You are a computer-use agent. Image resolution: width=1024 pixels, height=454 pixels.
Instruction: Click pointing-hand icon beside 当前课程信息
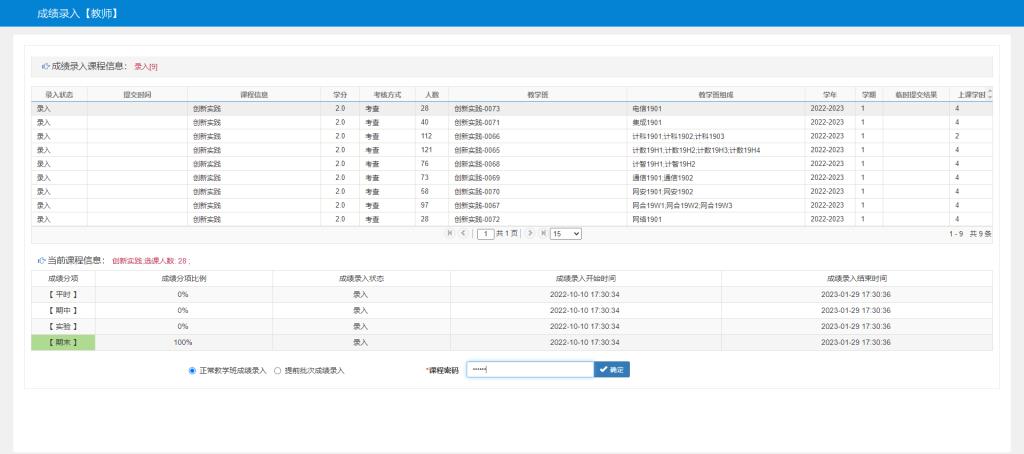click(x=41, y=260)
